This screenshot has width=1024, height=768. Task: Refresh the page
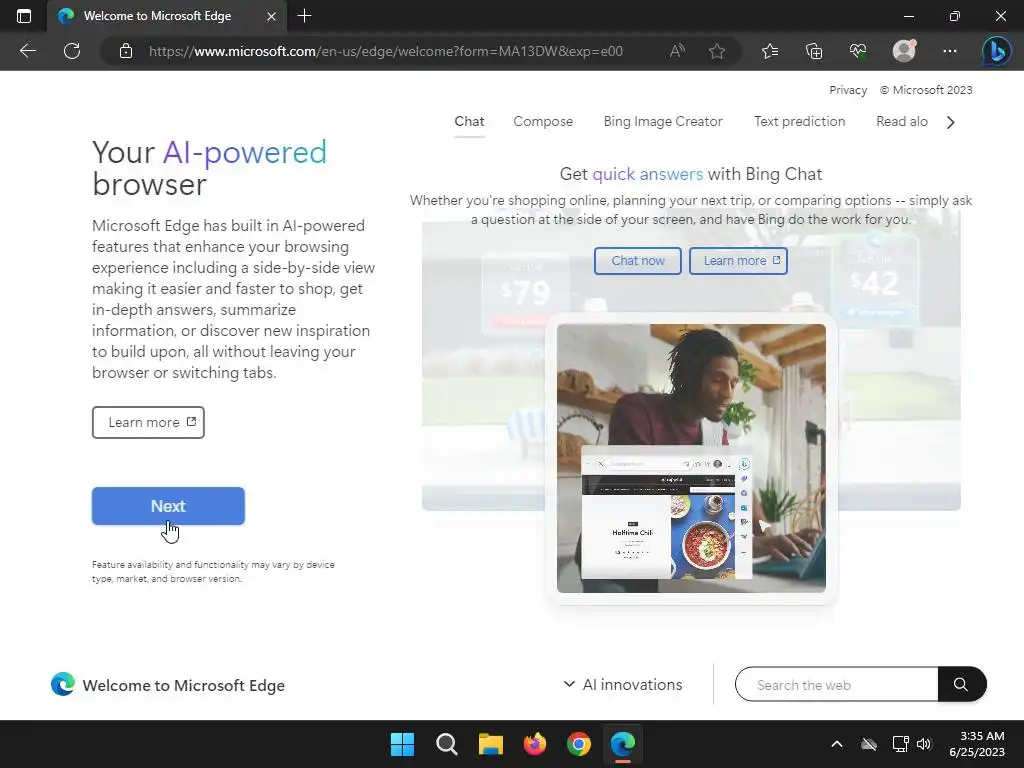(x=72, y=51)
